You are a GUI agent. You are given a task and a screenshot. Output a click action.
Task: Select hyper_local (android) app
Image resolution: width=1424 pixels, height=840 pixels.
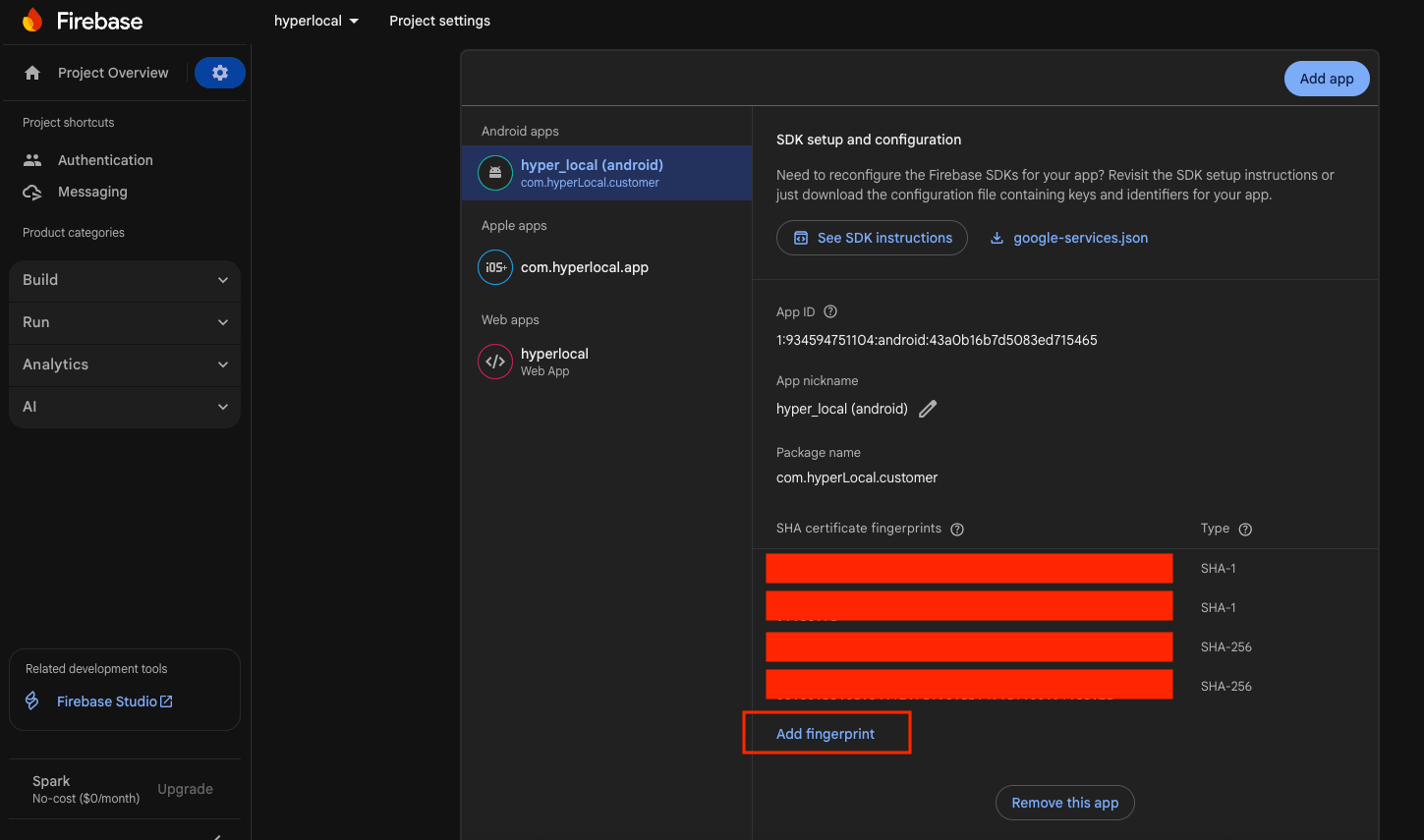(x=606, y=173)
